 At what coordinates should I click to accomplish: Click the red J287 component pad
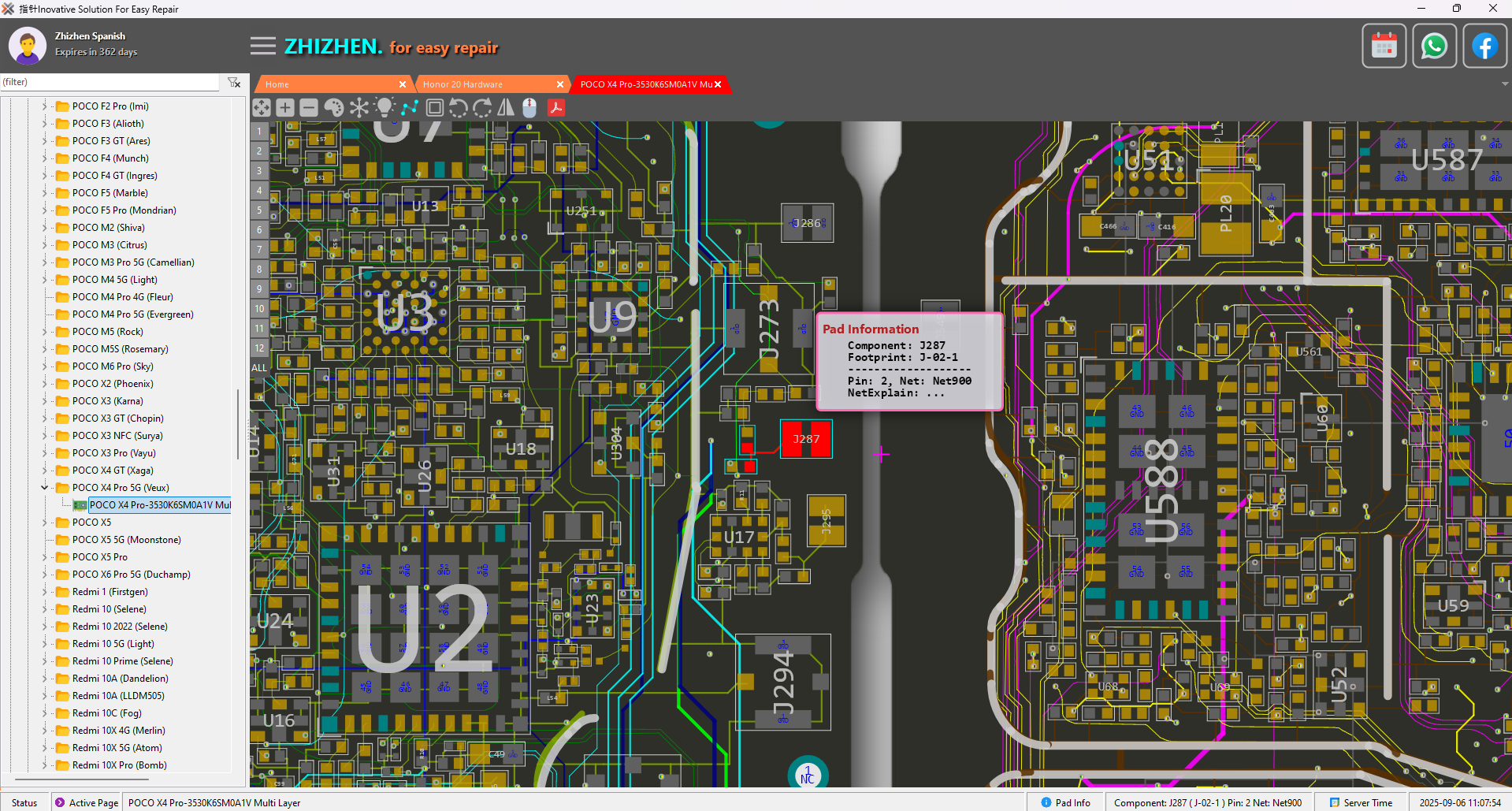click(806, 439)
